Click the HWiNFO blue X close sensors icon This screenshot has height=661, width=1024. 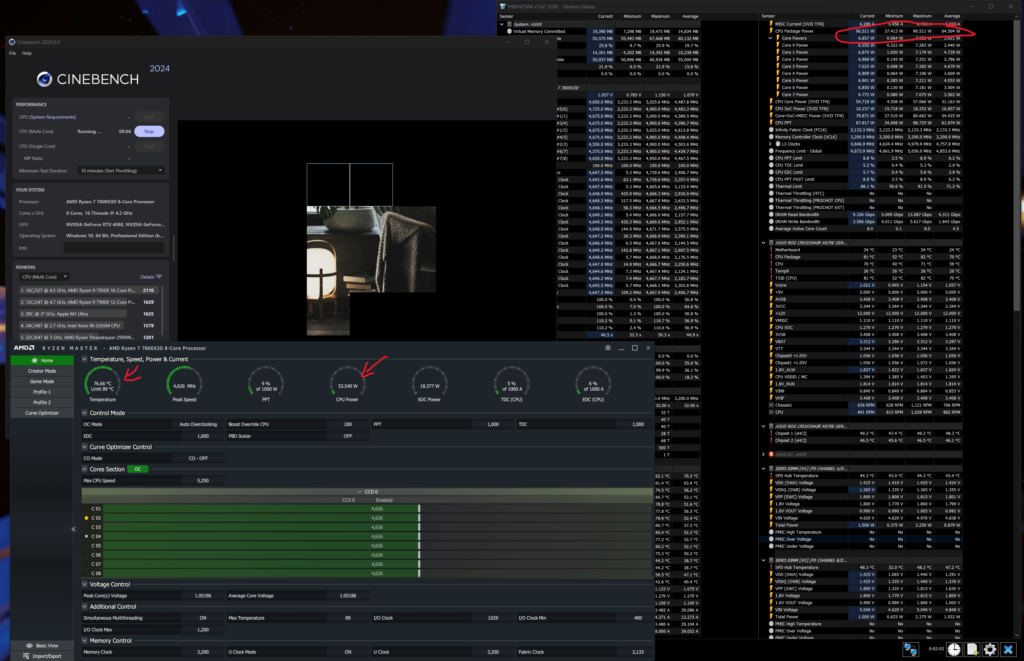tap(1008, 649)
